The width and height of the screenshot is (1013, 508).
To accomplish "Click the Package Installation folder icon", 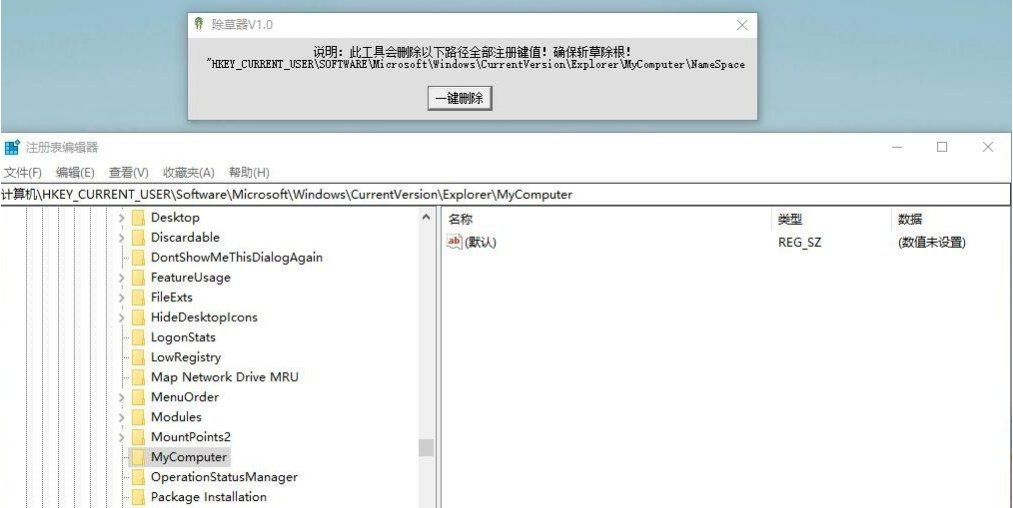I will [x=138, y=497].
